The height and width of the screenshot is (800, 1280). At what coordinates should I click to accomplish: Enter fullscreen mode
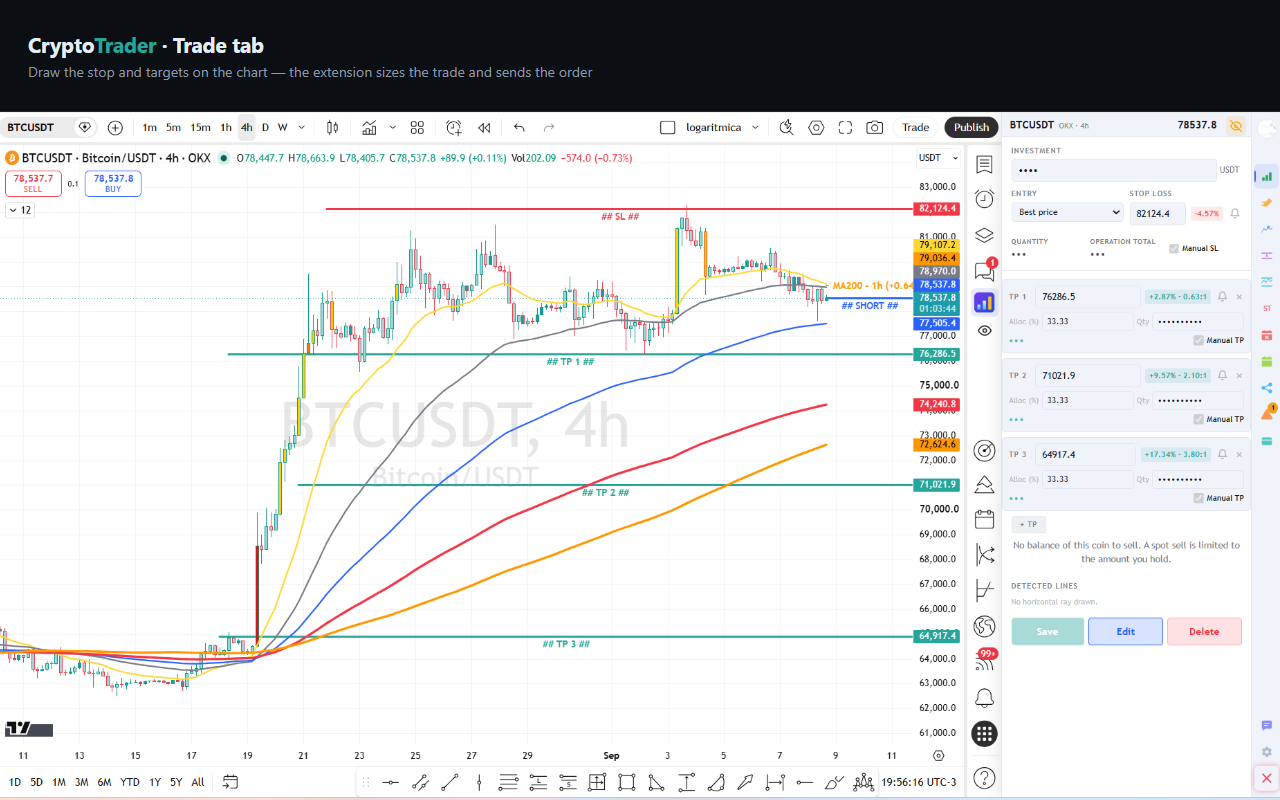pyautogui.click(x=845, y=127)
